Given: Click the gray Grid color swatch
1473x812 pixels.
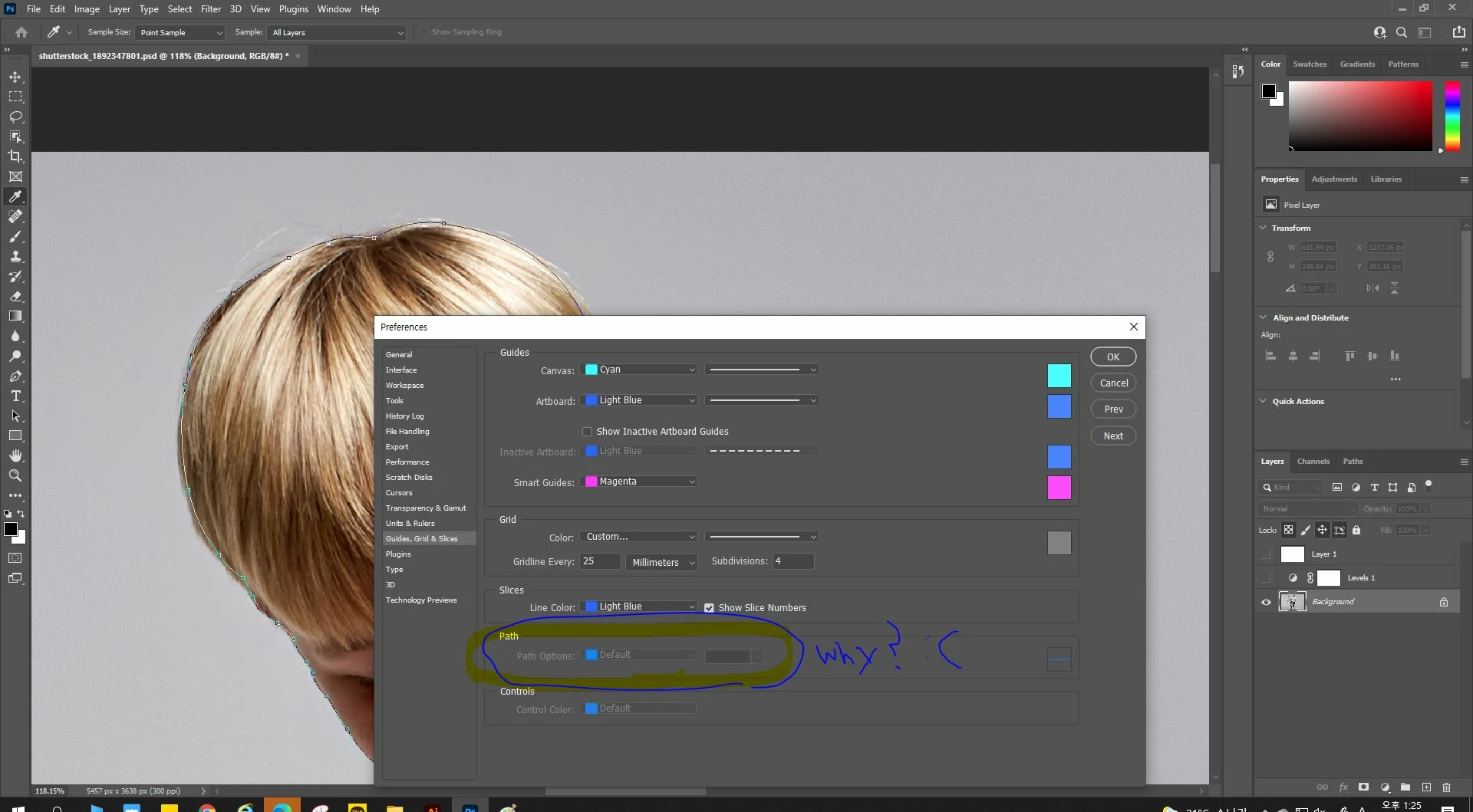Looking at the screenshot, I should pos(1059,543).
